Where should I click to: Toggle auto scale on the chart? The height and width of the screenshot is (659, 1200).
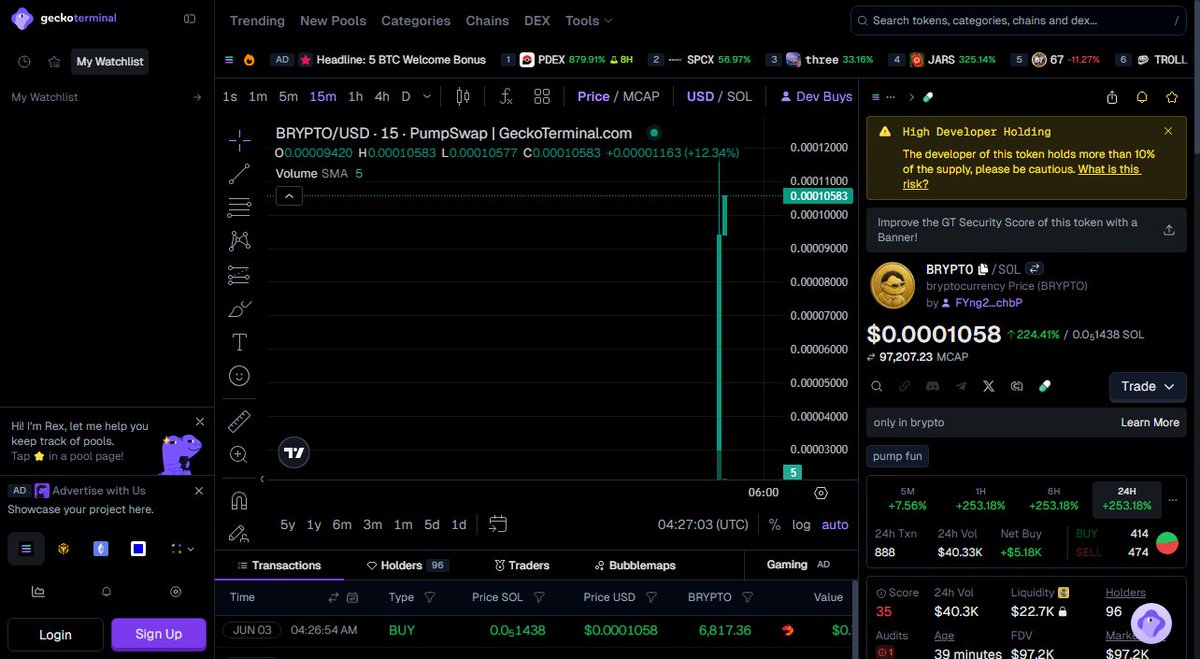tap(835, 525)
